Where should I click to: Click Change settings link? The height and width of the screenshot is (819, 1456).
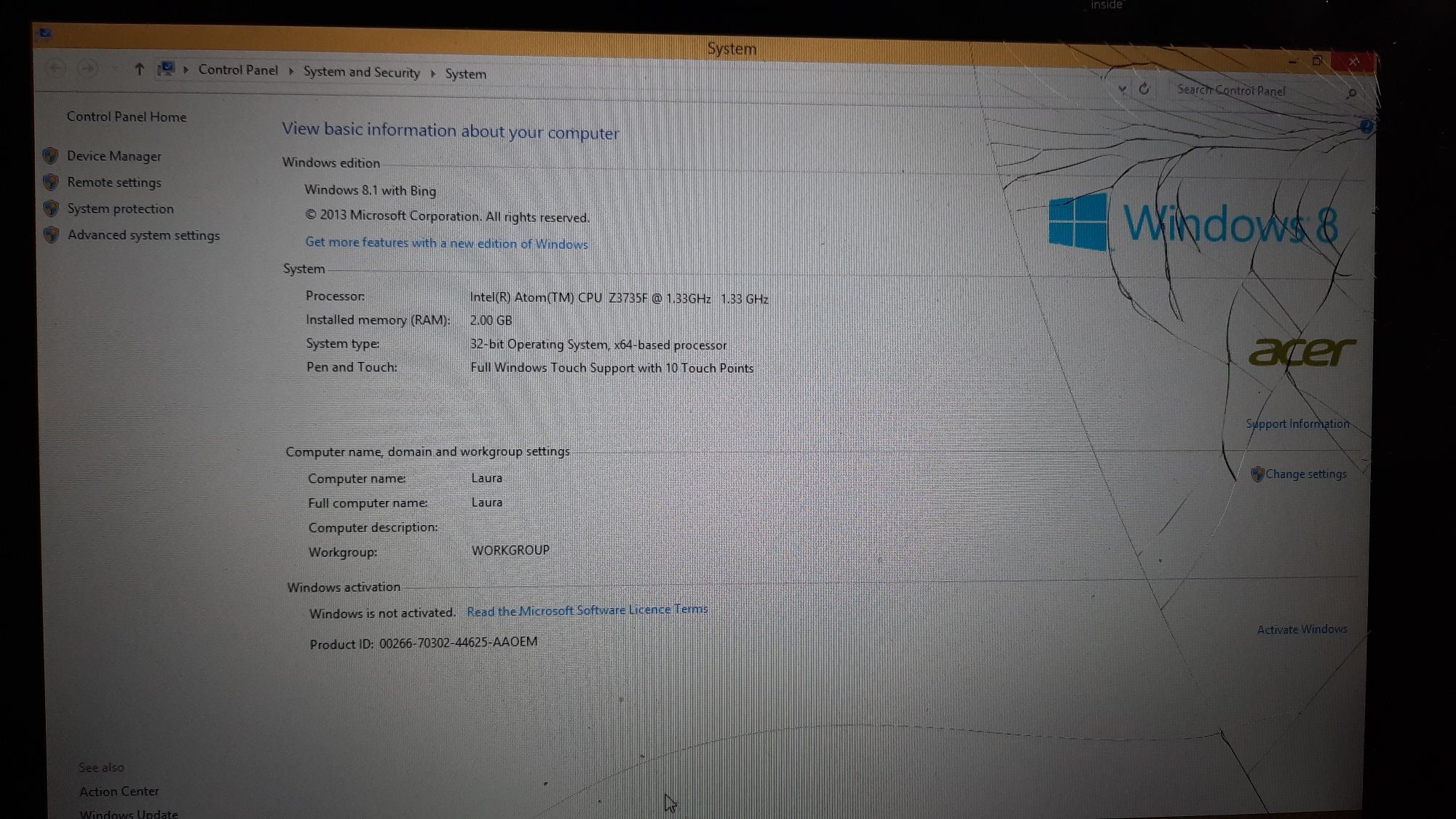click(1306, 474)
